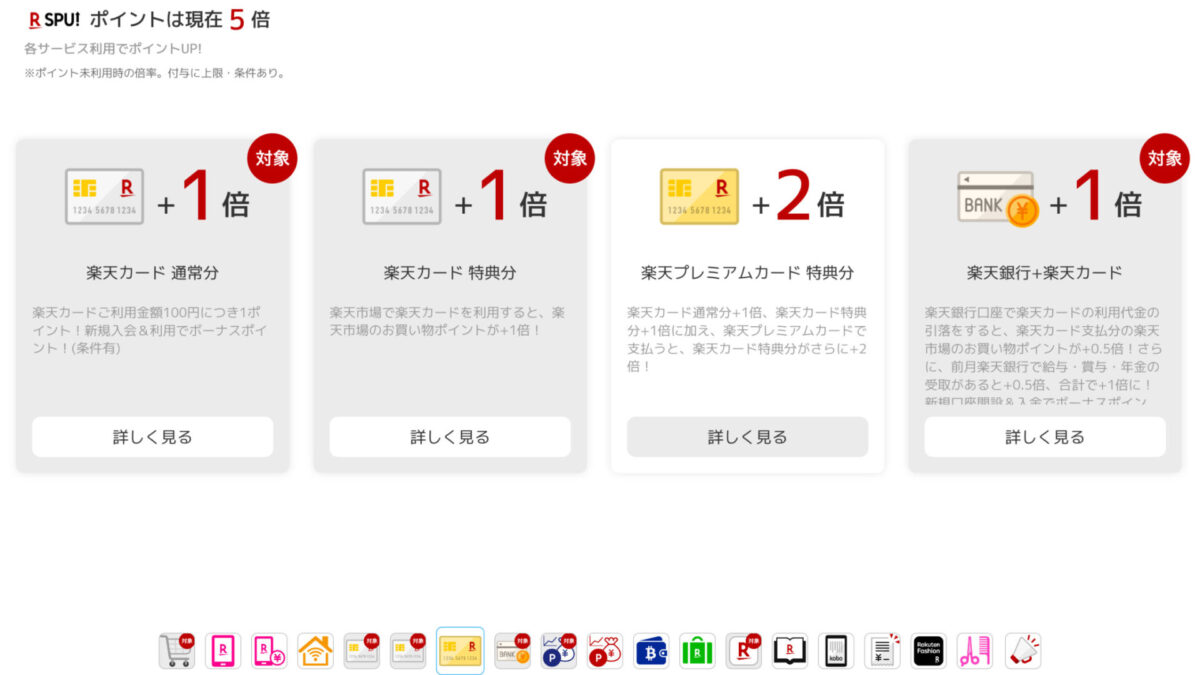Viewport: 1200px width, 675px height.
Task: Click the description starting 楽天銀行口座で楽天カードの
Action: (x=1043, y=356)
